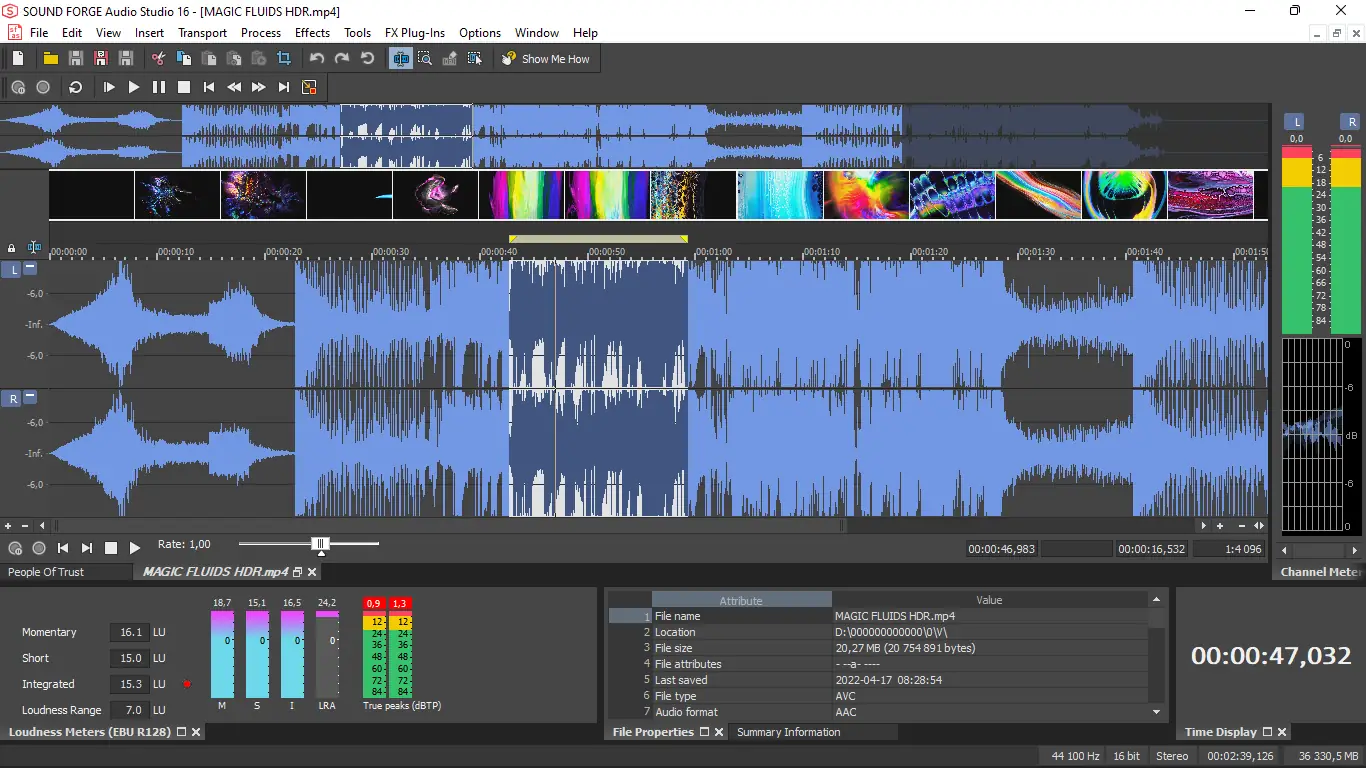Collapse the right channel with the minus button
1366x768 pixels.
(31, 397)
